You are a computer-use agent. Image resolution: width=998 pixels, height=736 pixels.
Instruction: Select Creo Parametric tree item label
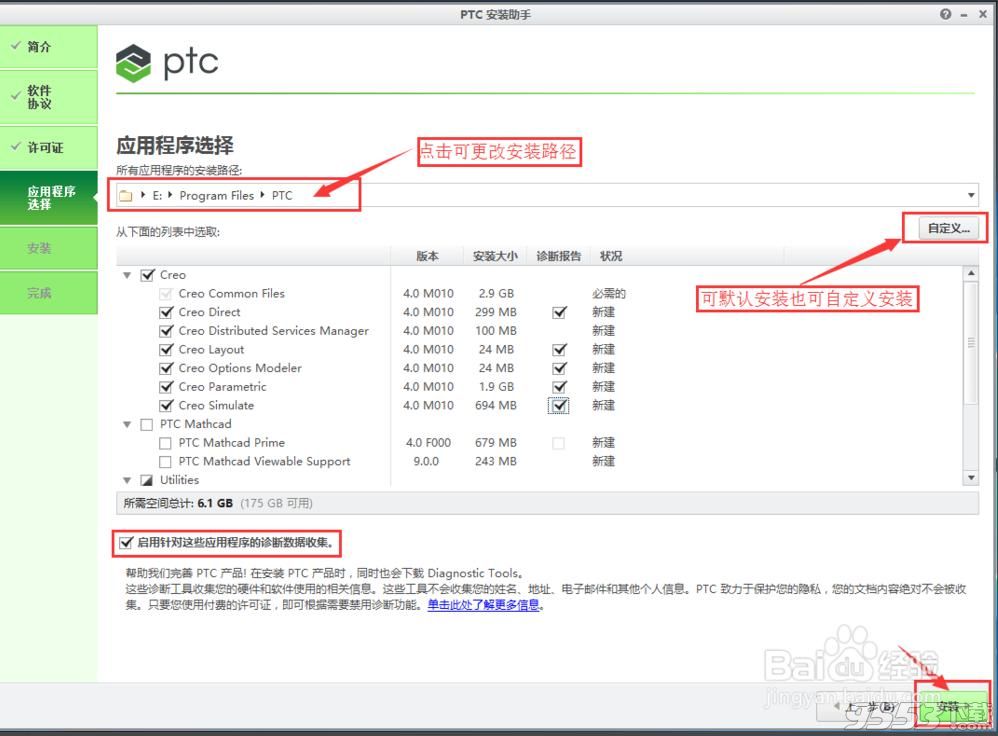(x=223, y=386)
